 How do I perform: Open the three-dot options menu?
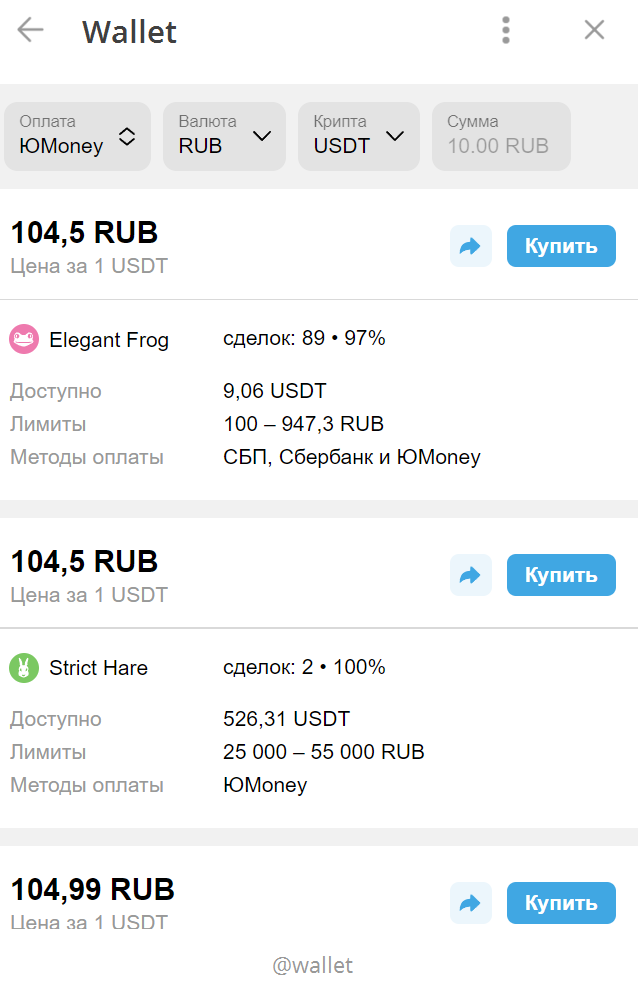(505, 30)
